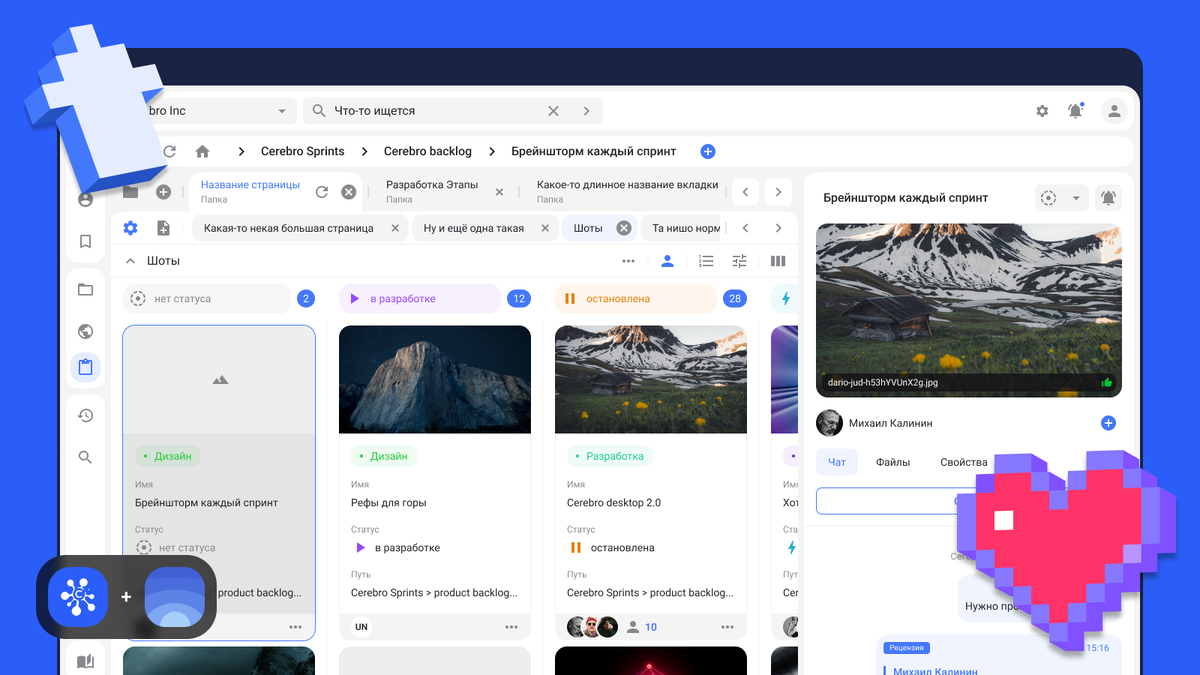Screen dimensions: 1200x675
Task: Click the refresh icon next to home
Action: coord(169,152)
